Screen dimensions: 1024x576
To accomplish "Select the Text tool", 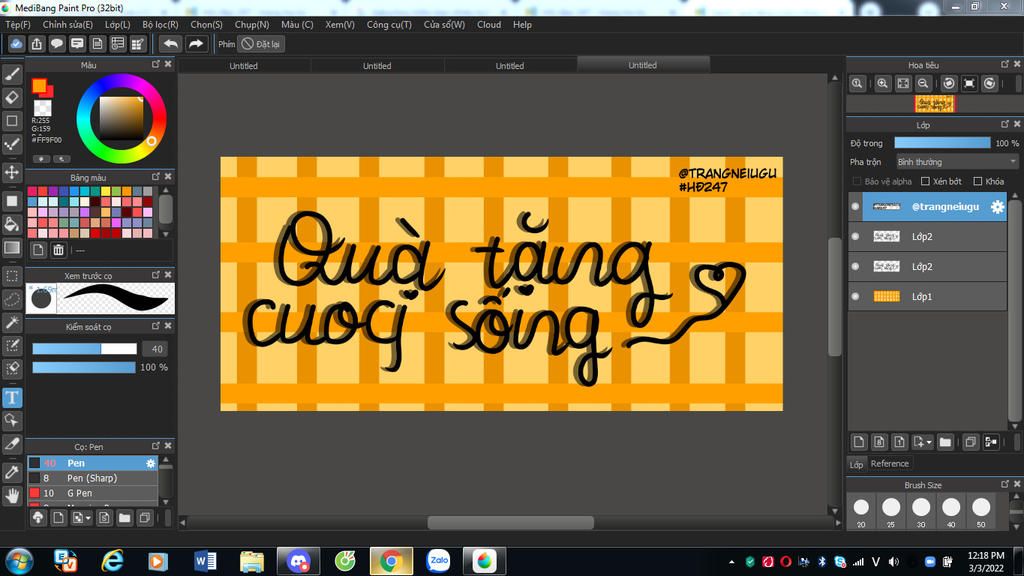I will click(x=12, y=398).
